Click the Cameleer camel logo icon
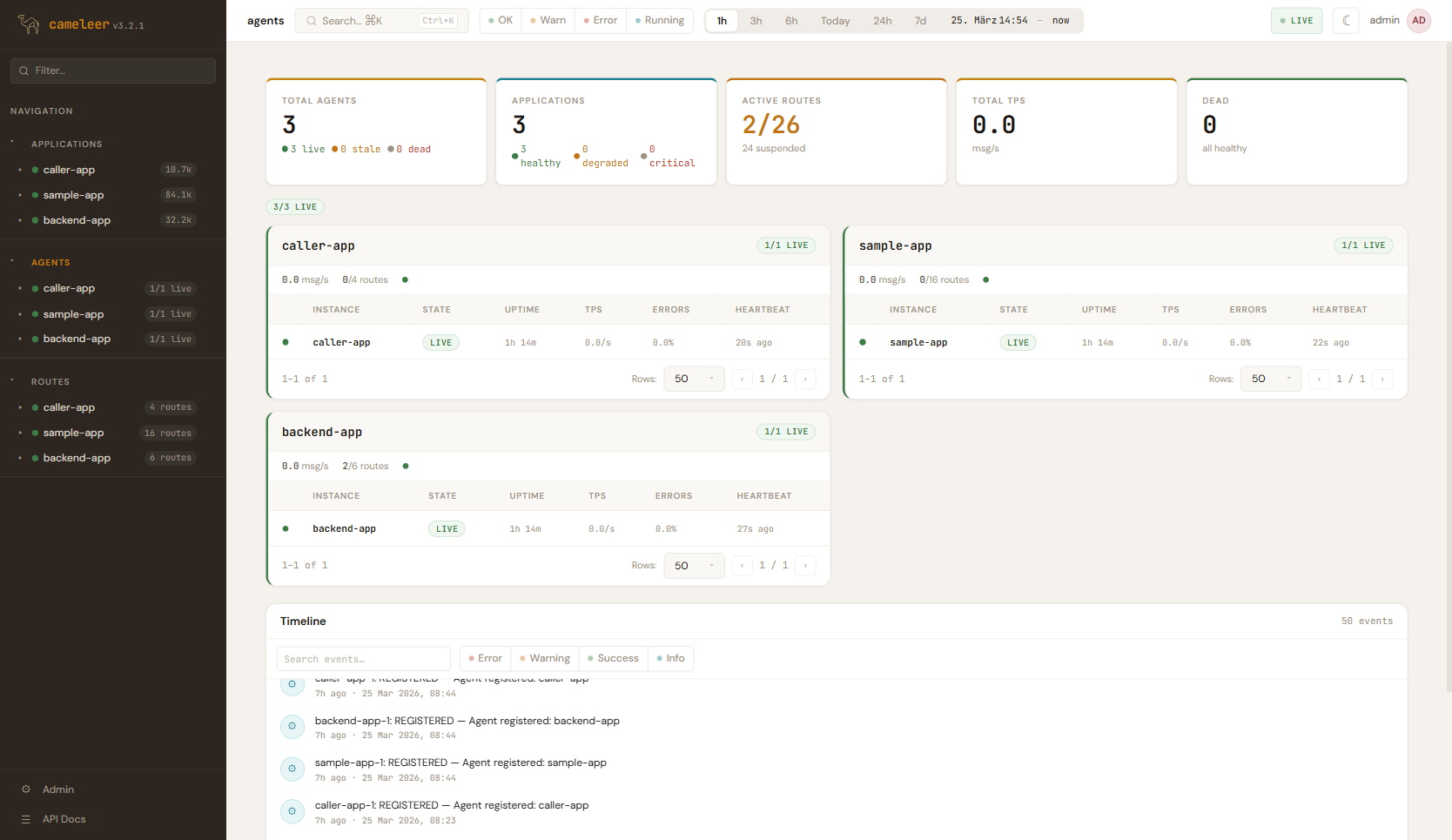 (29, 24)
